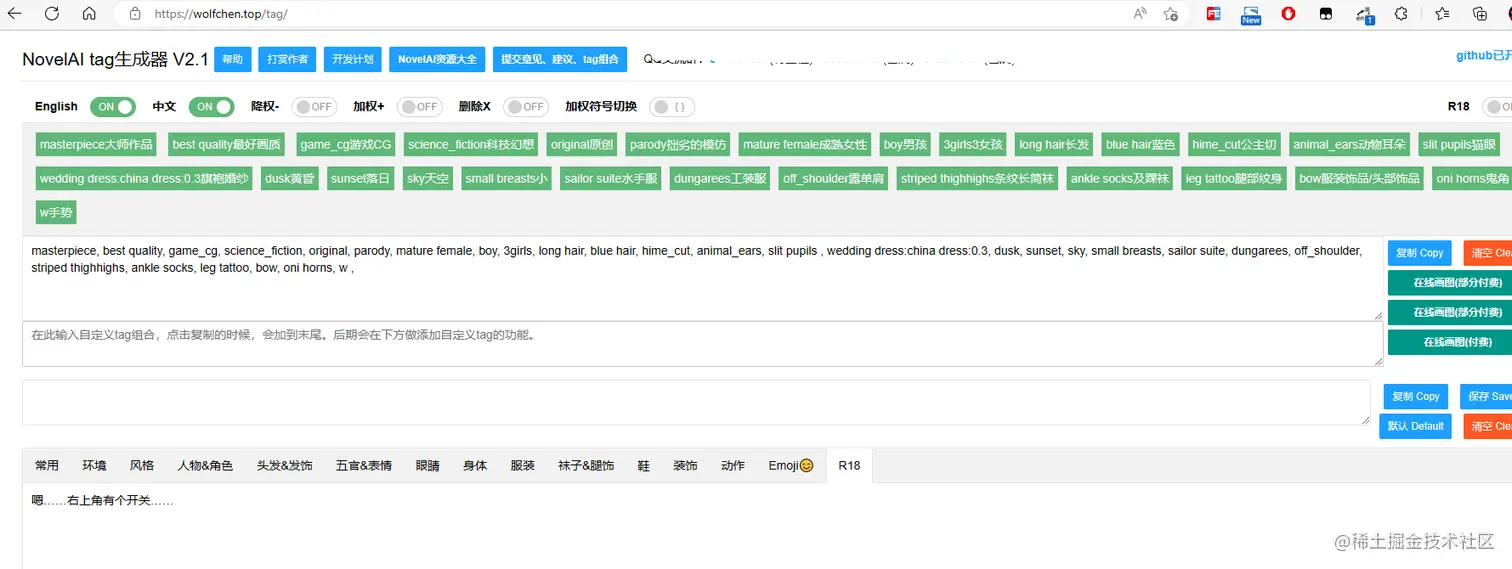Viewport: 1512px width, 569px height.
Task: Turn on the R18 switch
Action: pyautogui.click(x=1496, y=107)
